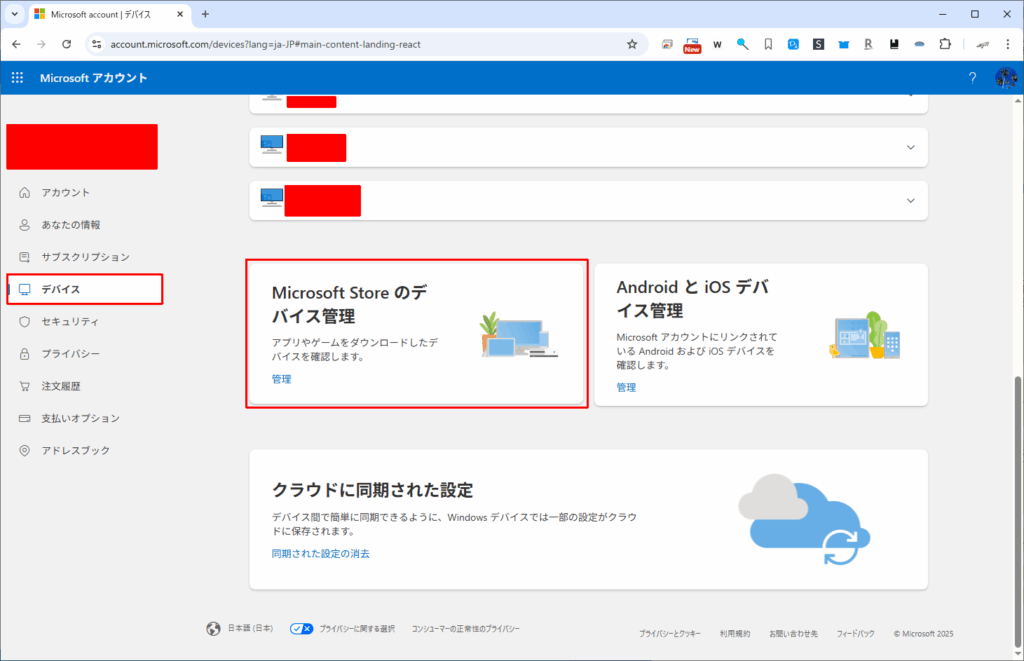Click the cloud sync illustration
This screenshot has width=1024, height=661.
point(804,519)
